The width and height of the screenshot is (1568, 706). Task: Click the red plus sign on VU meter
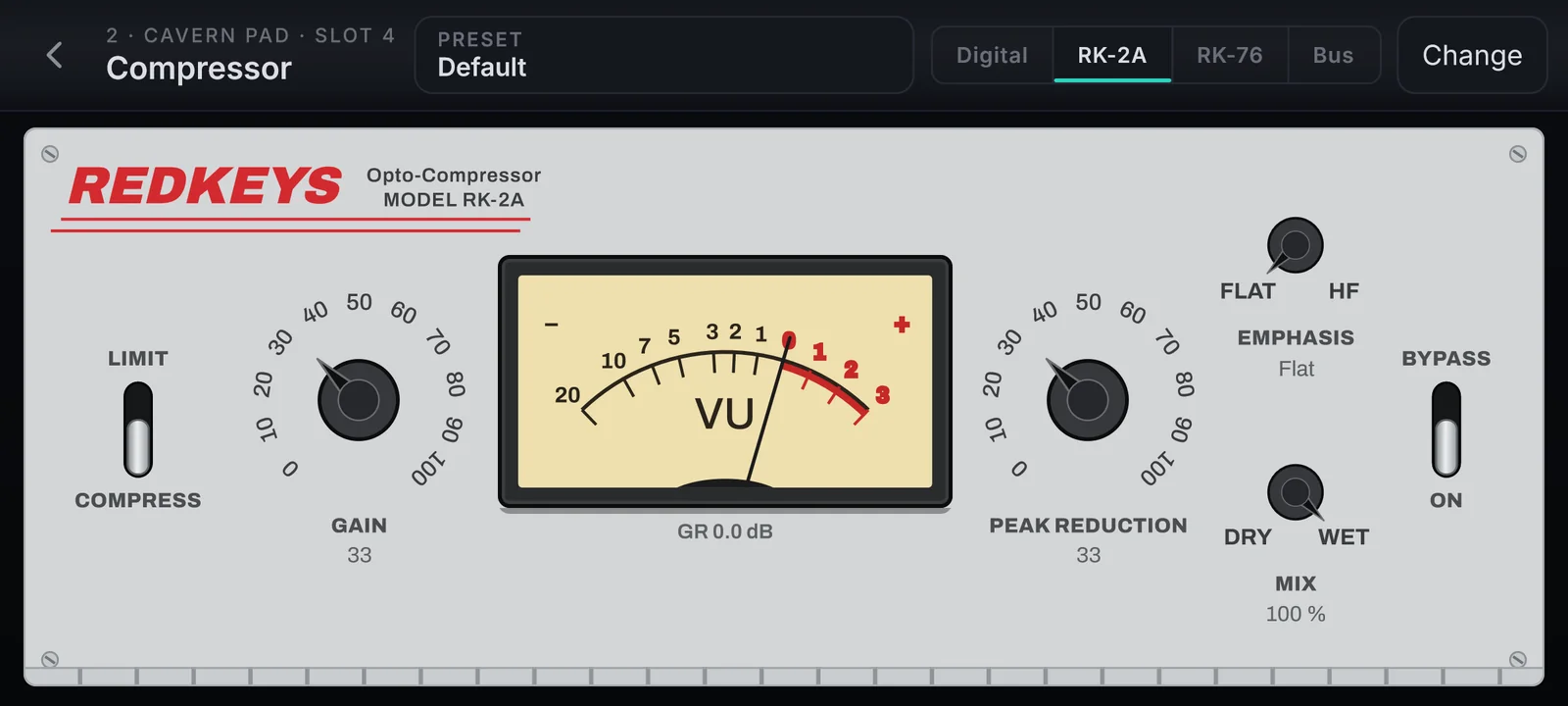pyautogui.click(x=902, y=325)
